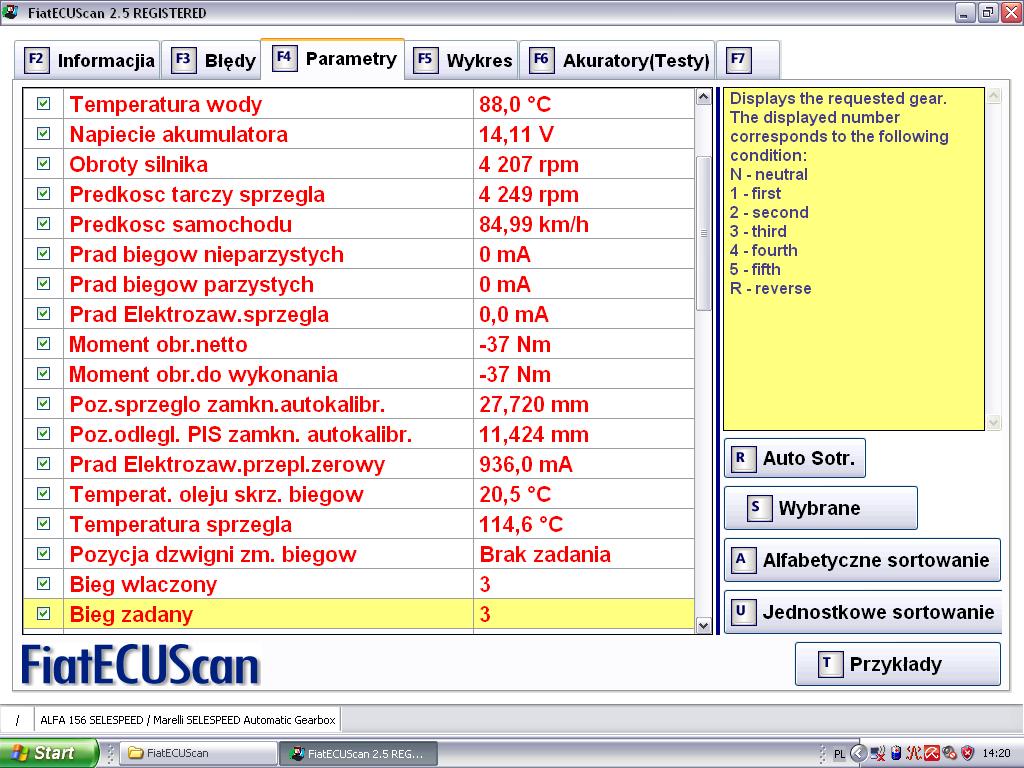
Task: Click the 936,0 mA value cell
Action: coord(584,464)
